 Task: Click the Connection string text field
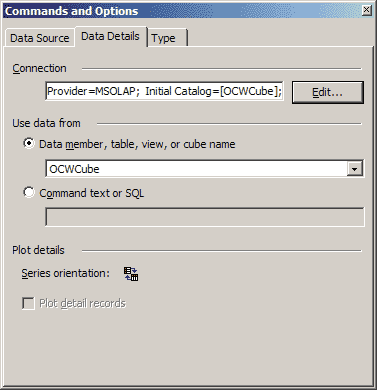point(164,91)
